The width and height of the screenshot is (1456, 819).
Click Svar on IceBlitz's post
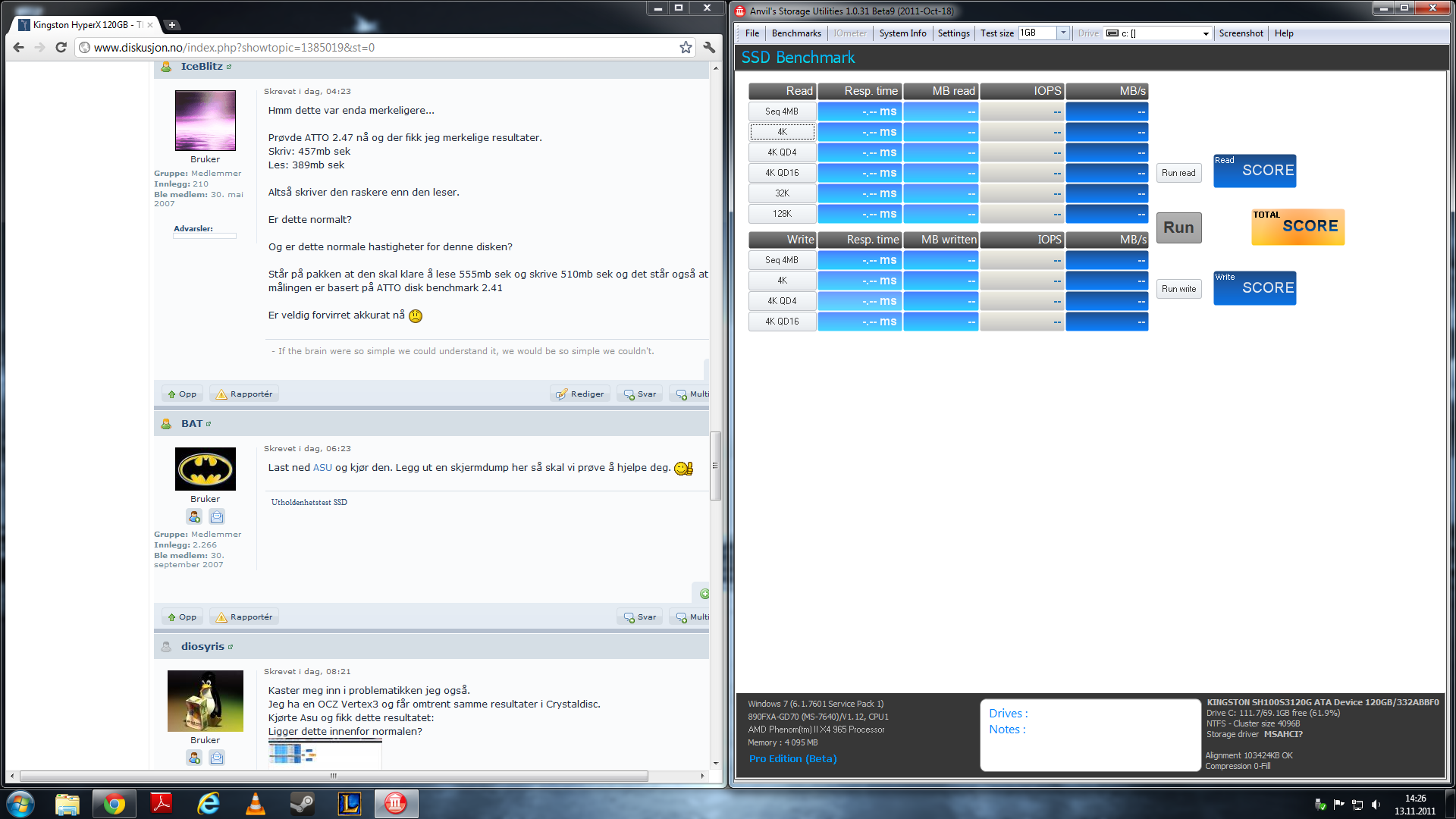[640, 394]
